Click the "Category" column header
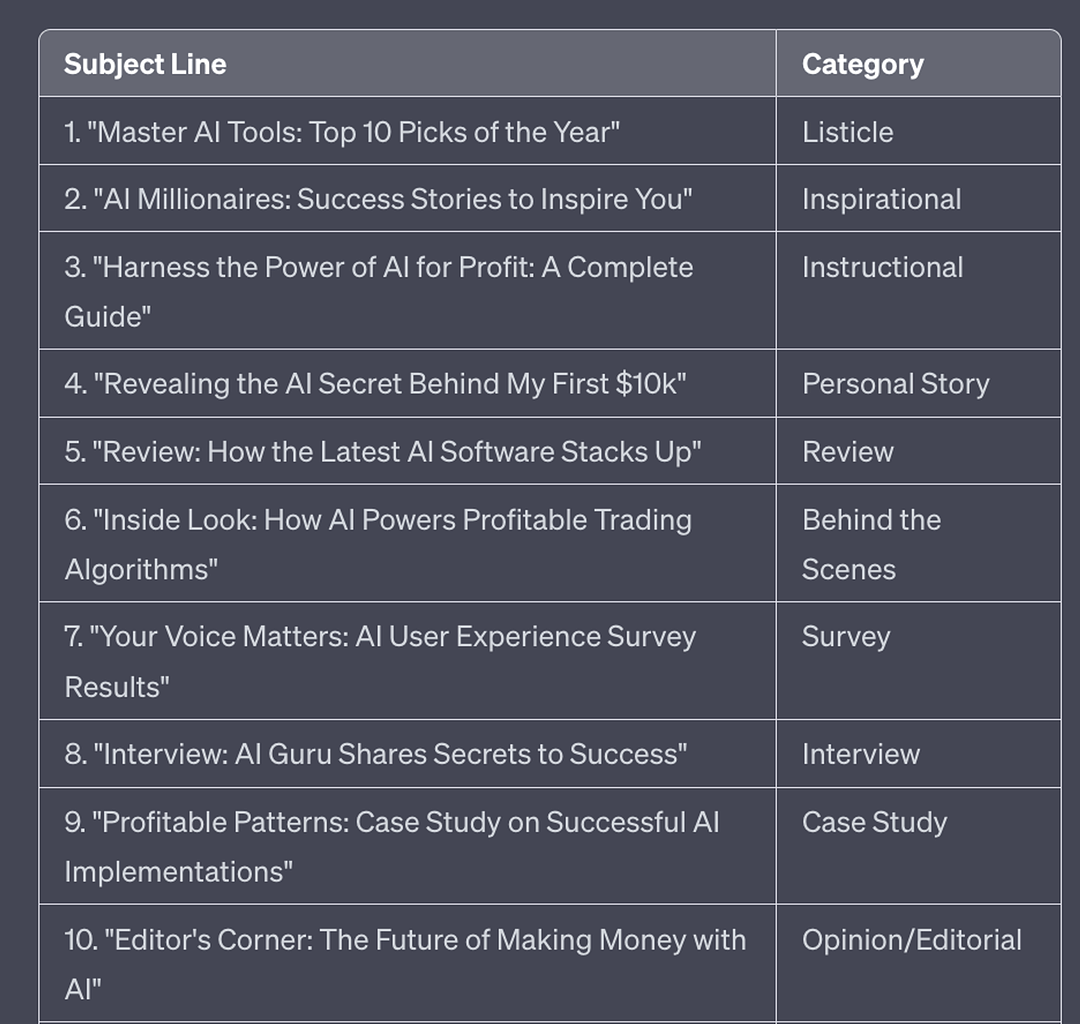Image resolution: width=1080 pixels, height=1024 pixels. point(862,64)
